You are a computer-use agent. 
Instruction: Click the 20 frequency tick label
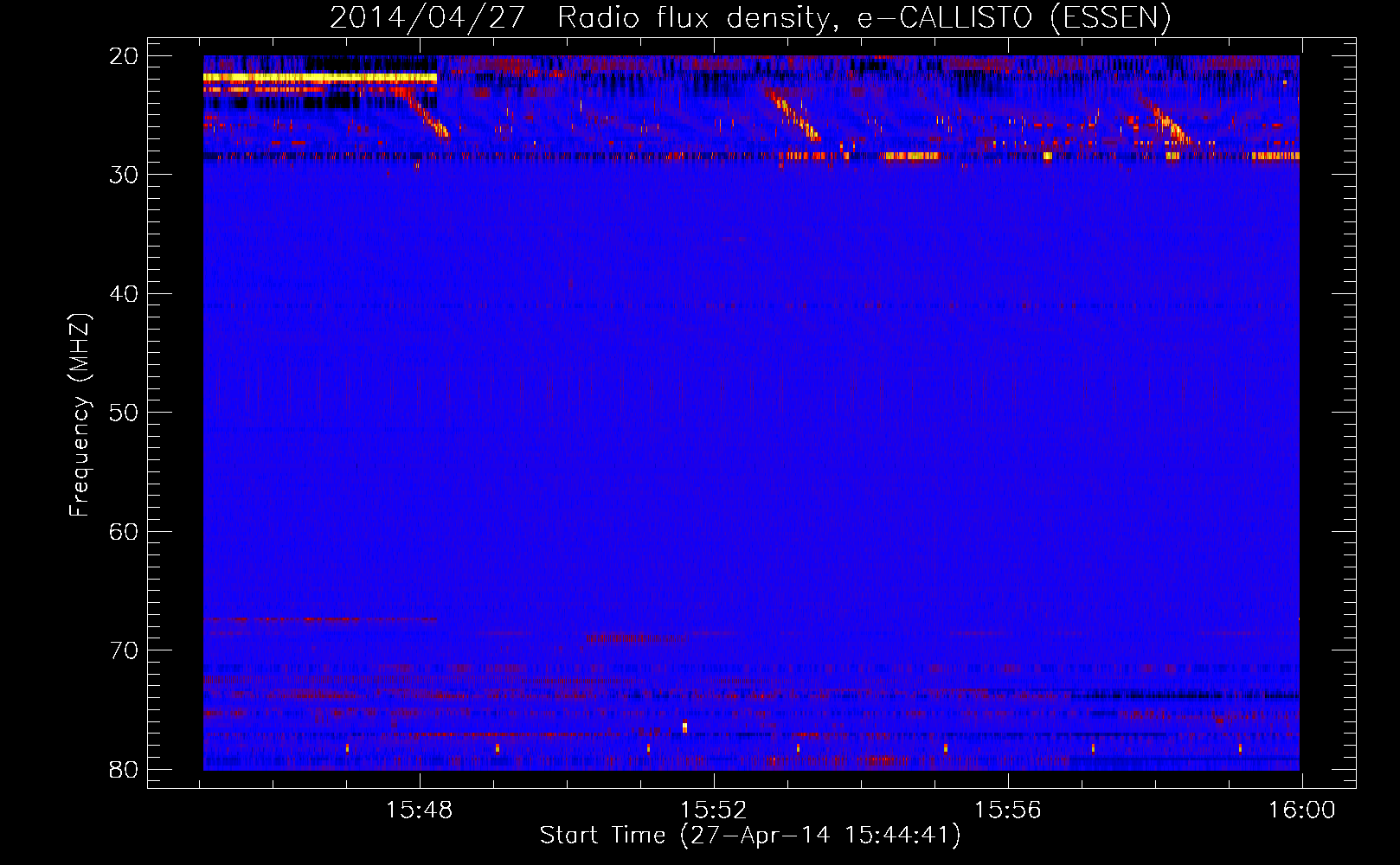124,56
